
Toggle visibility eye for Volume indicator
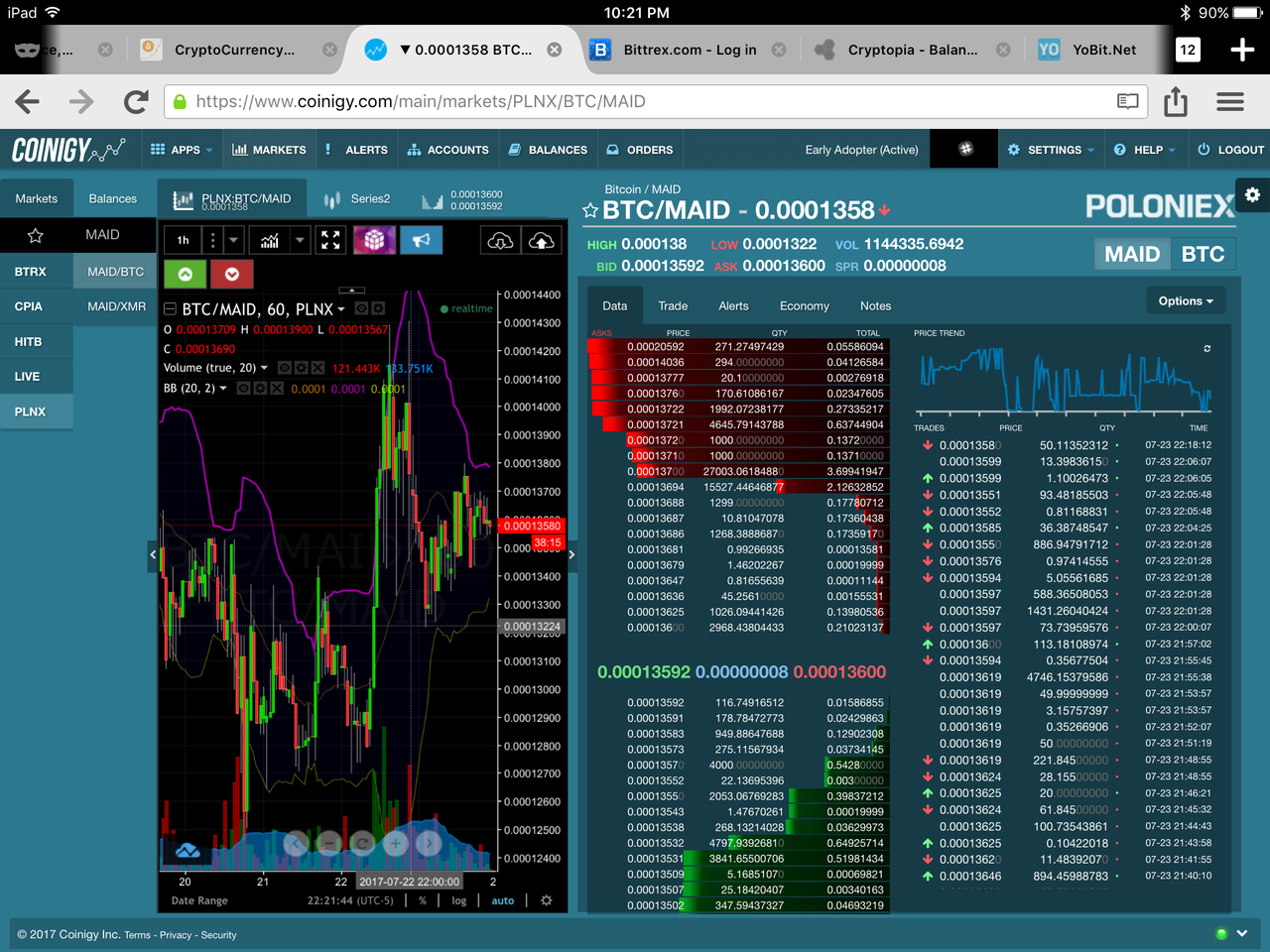tap(285, 368)
